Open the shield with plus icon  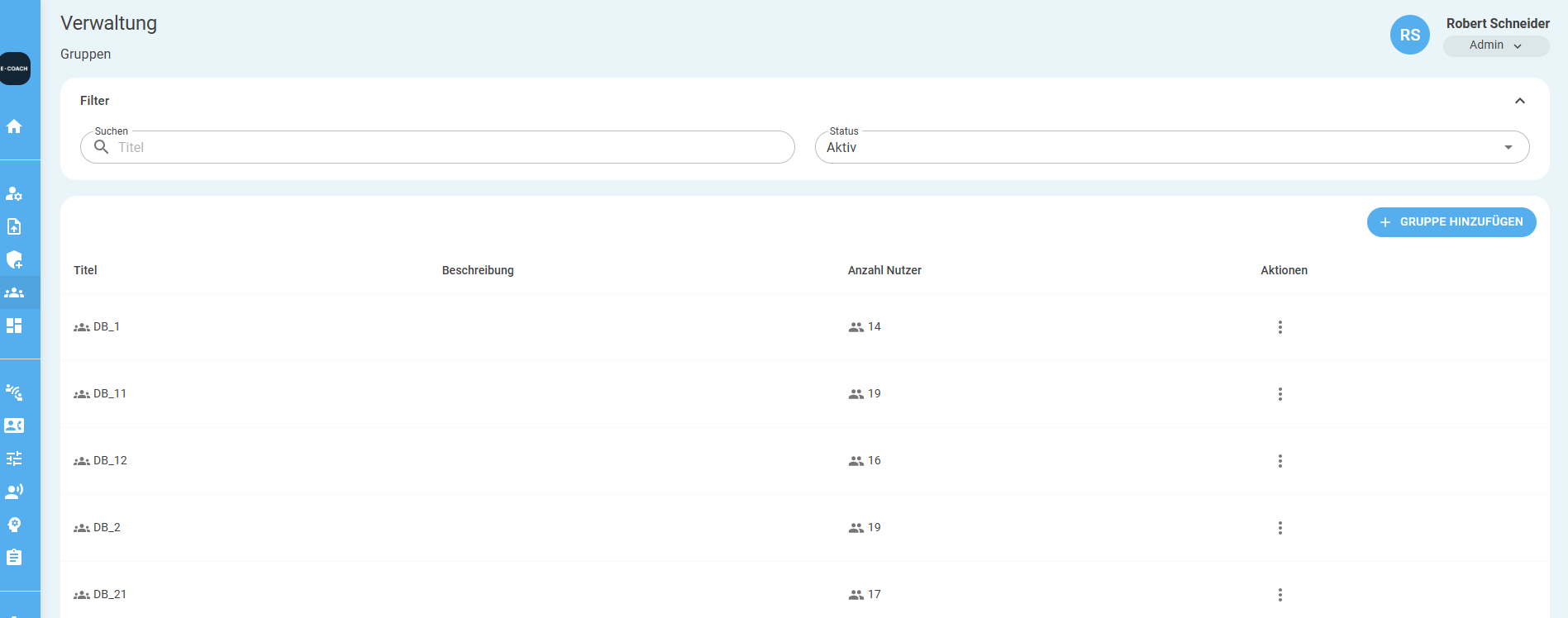(x=14, y=259)
